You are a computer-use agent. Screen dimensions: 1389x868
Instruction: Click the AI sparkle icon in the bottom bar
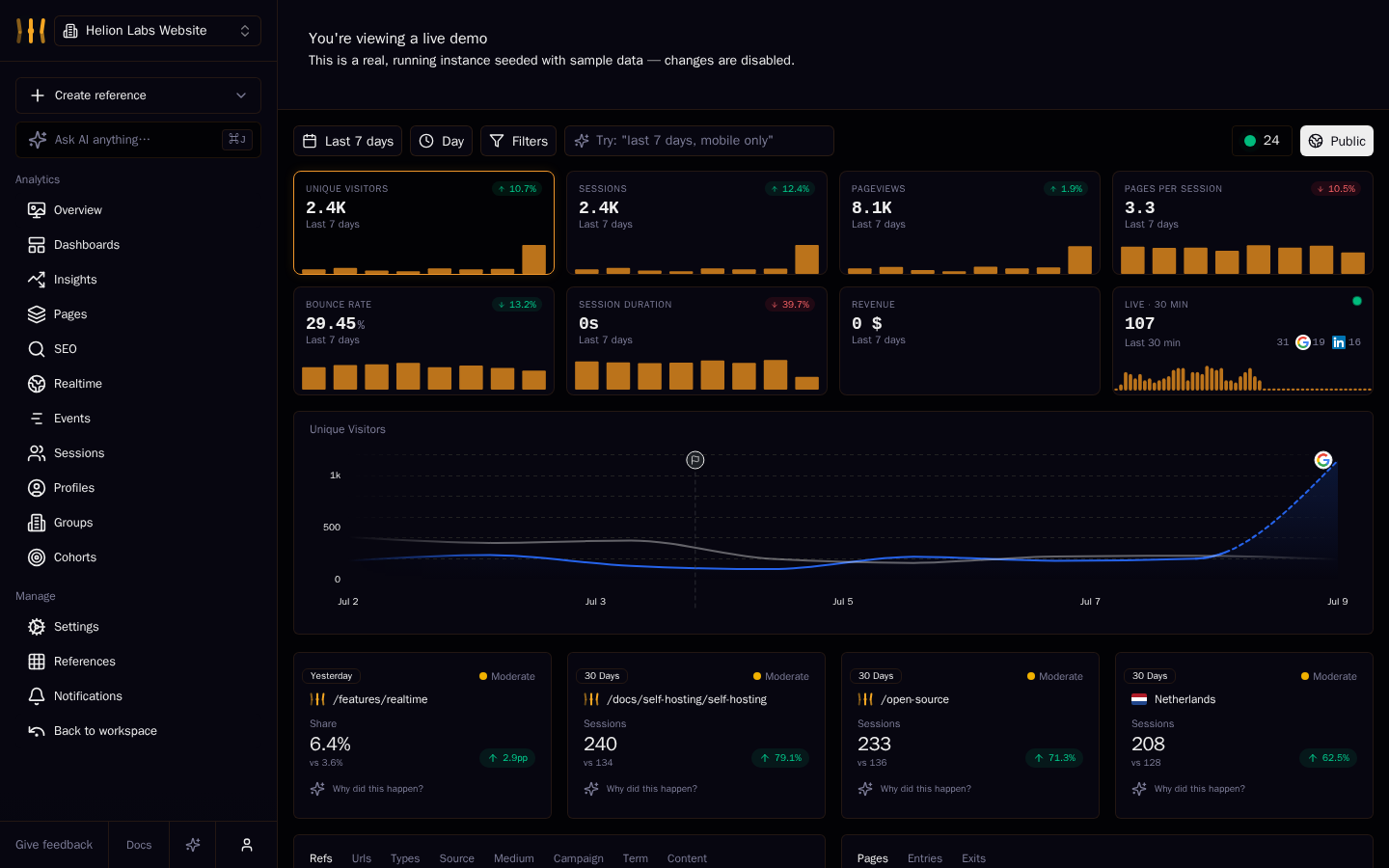click(193, 845)
